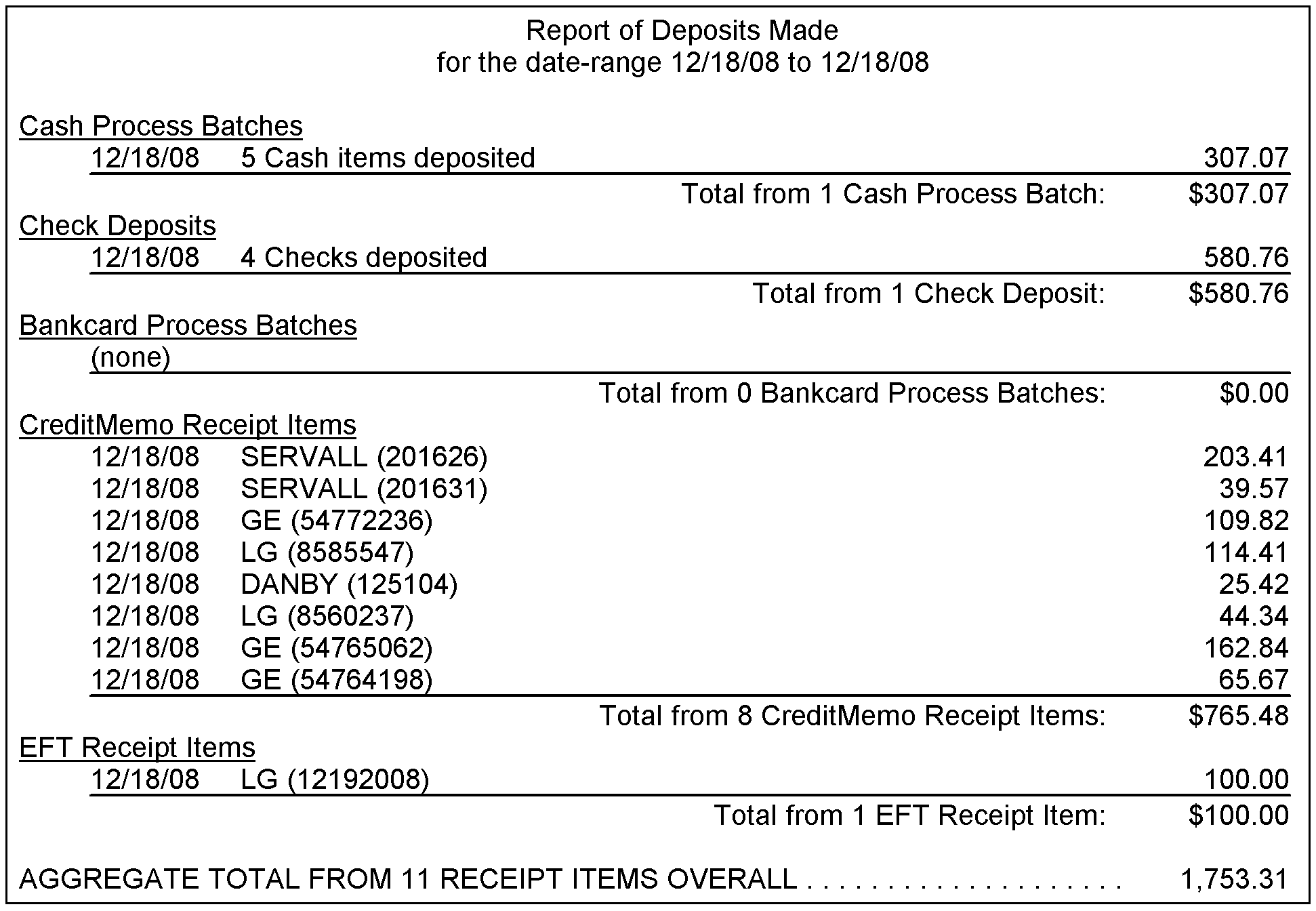The height and width of the screenshot is (911, 1316).
Task: Select the DANBY (125104) receipt item
Action: tap(349, 584)
